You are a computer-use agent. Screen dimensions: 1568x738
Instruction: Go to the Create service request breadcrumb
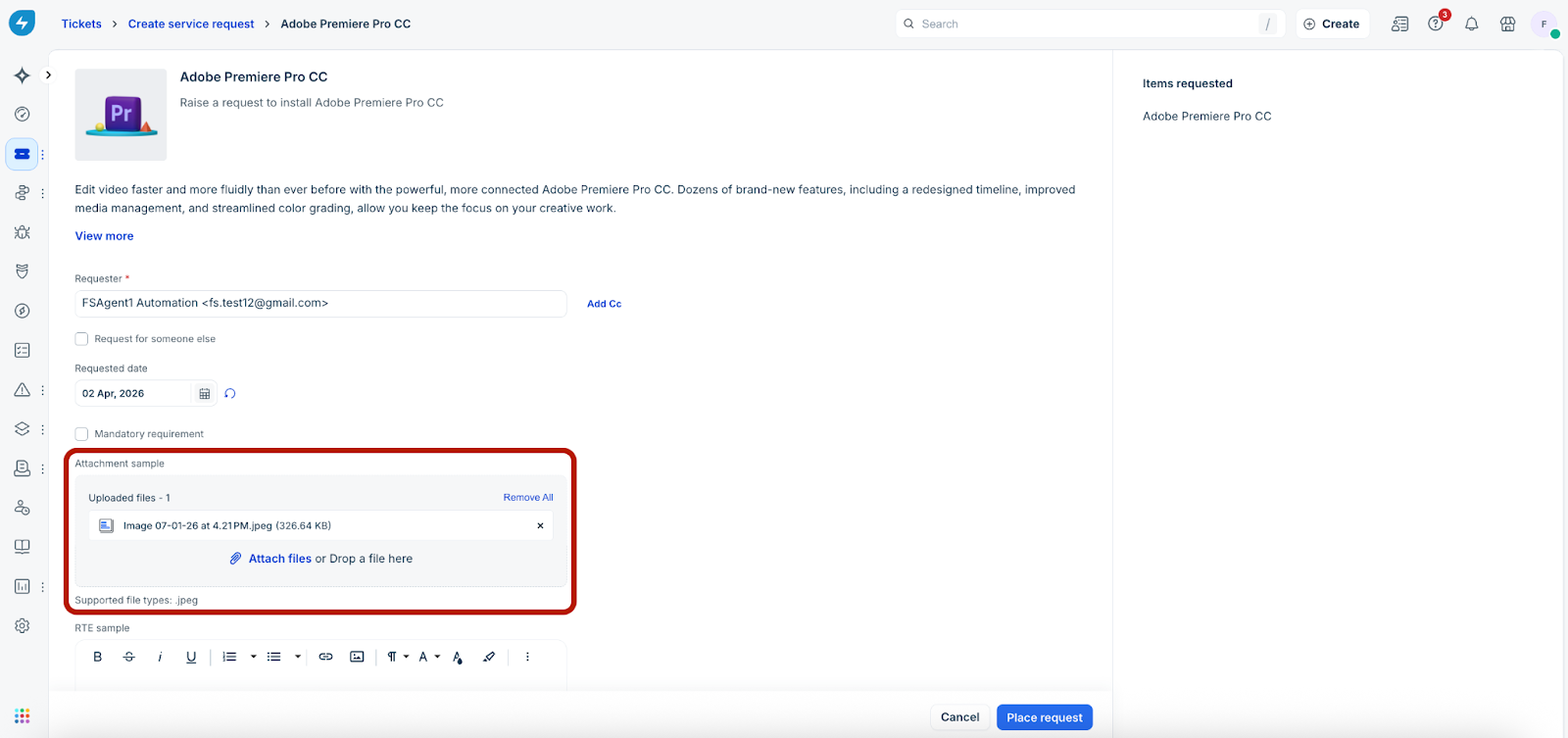pyautogui.click(x=191, y=24)
